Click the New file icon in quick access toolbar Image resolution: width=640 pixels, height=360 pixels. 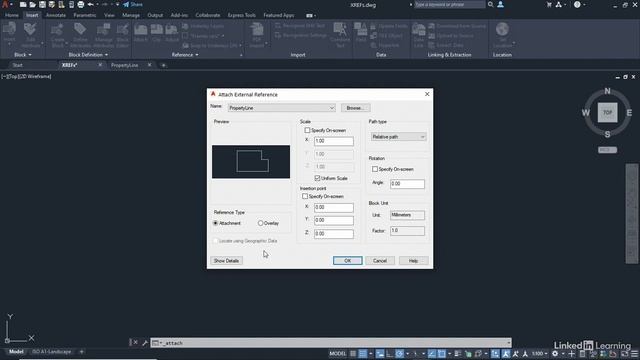point(23,4)
